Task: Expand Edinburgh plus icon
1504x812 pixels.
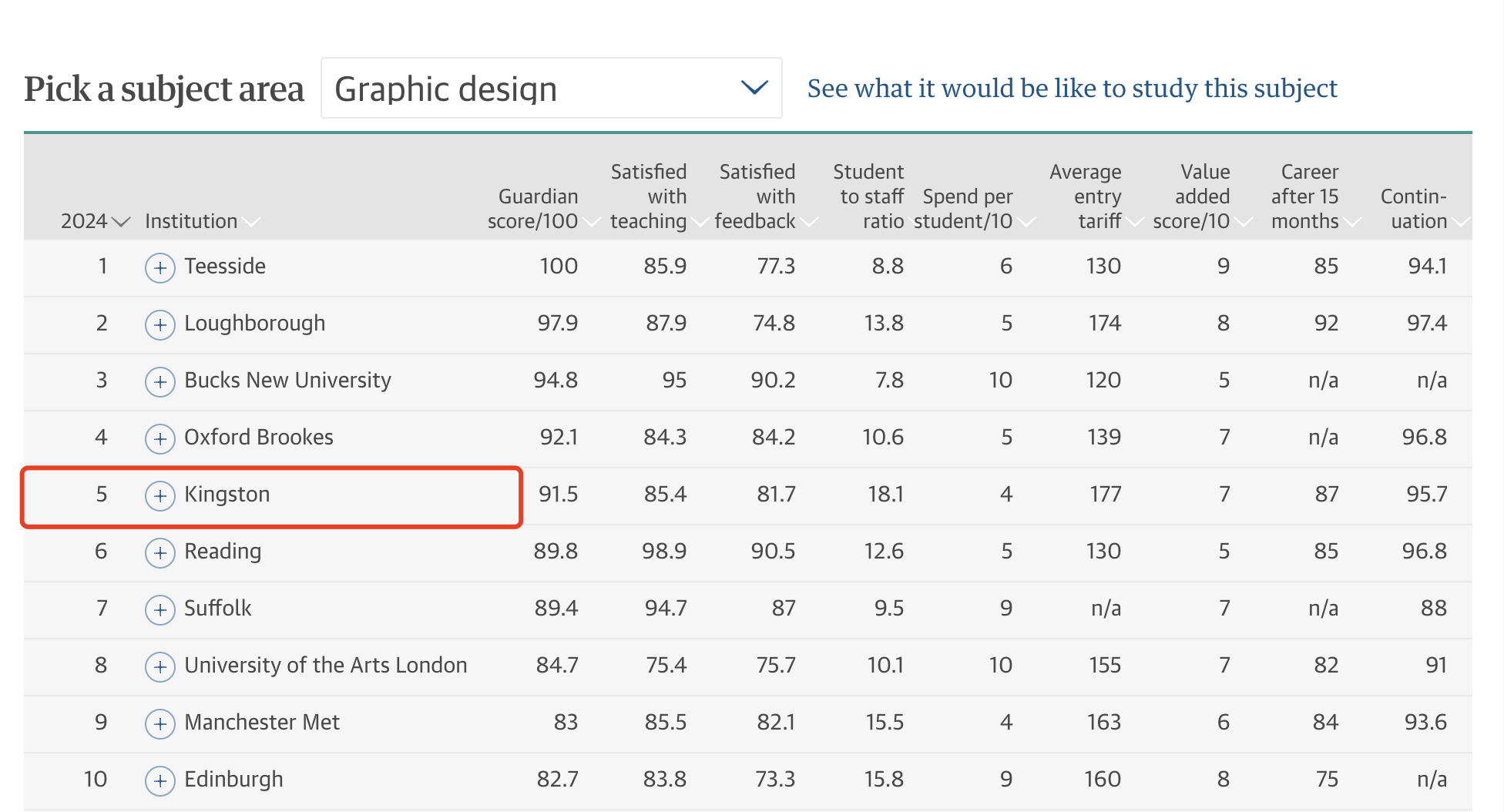Action: pos(160,781)
